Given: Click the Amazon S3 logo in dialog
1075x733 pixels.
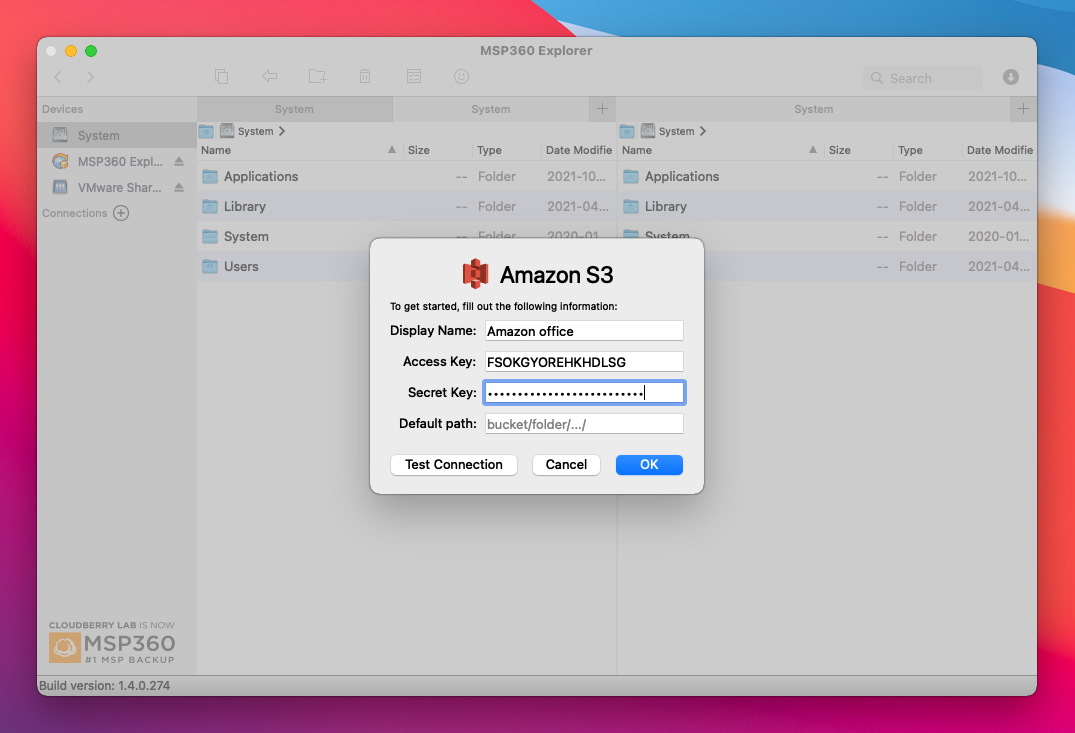Looking at the screenshot, I should 475,274.
